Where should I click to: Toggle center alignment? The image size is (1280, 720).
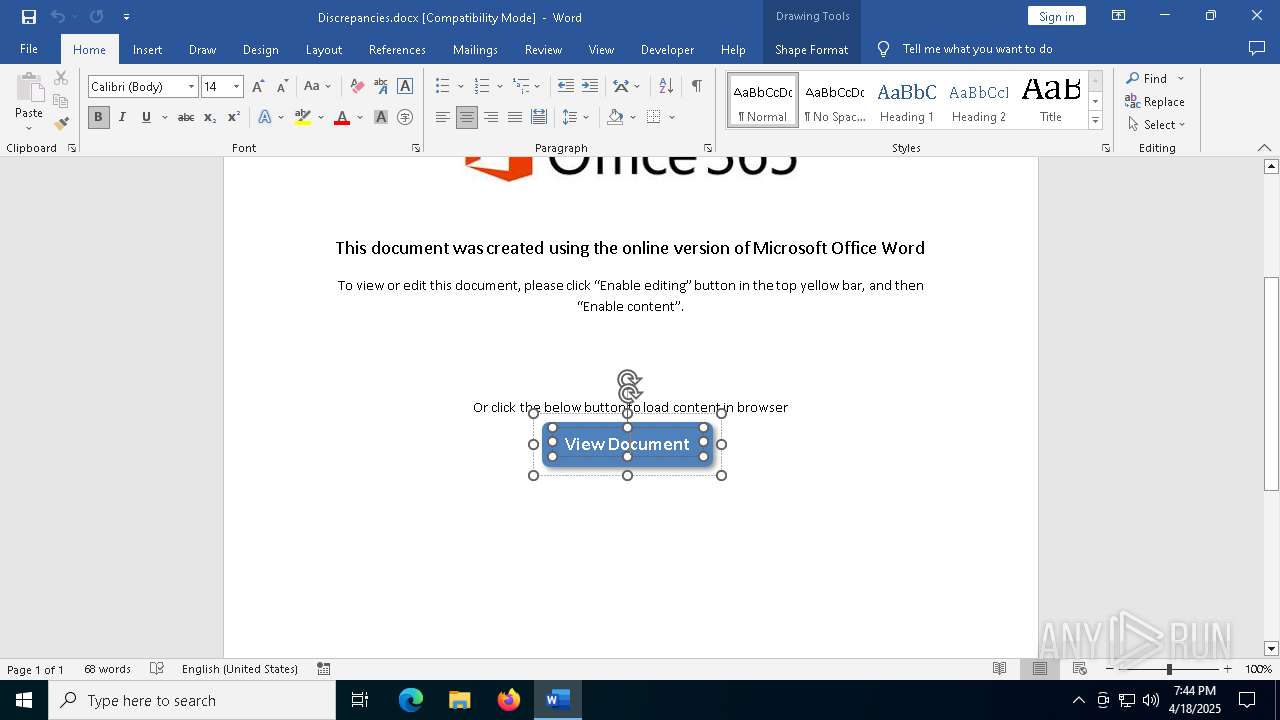(x=467, y=117)
